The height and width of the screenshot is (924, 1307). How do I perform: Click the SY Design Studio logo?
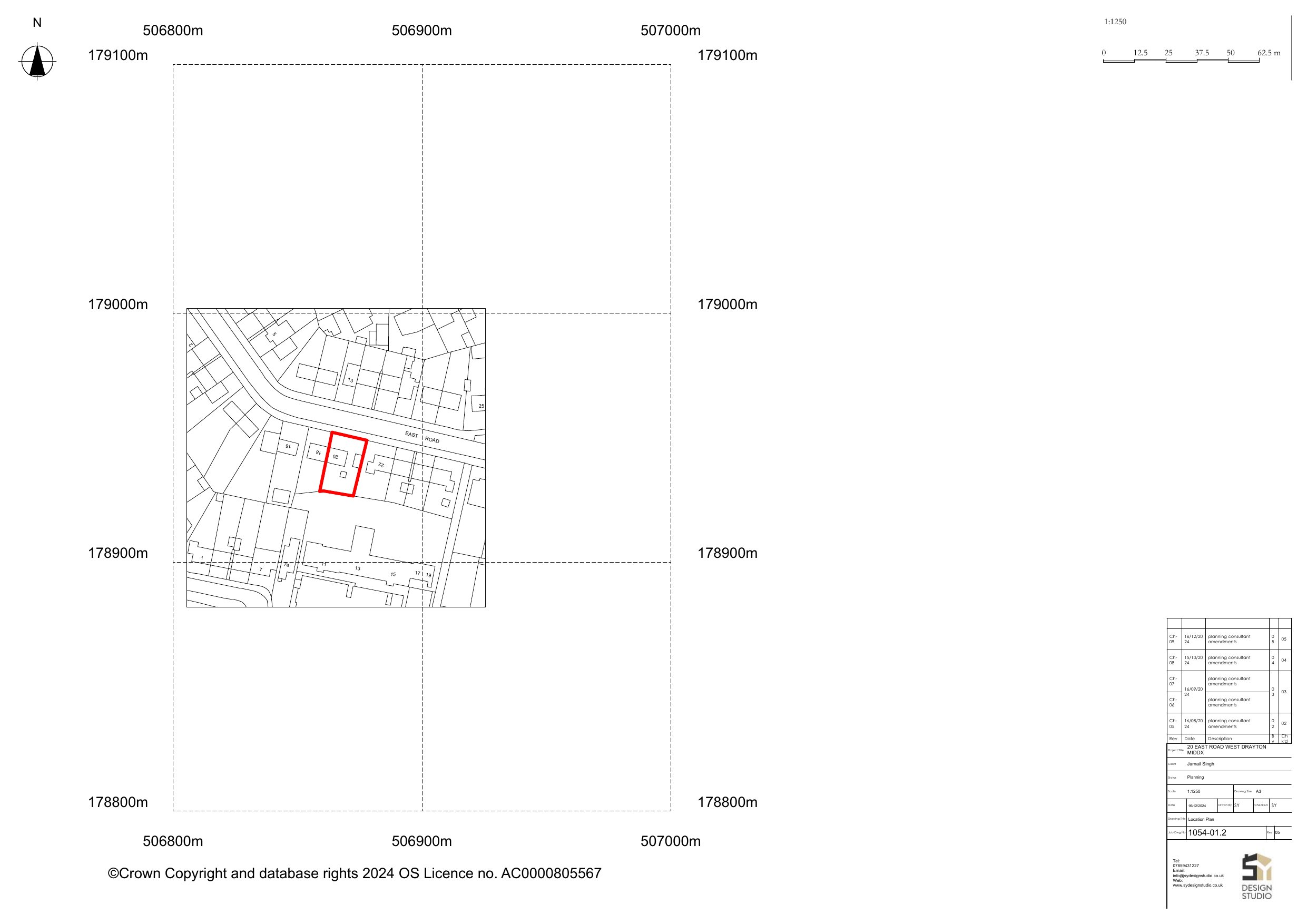[x=1256, y=876]
